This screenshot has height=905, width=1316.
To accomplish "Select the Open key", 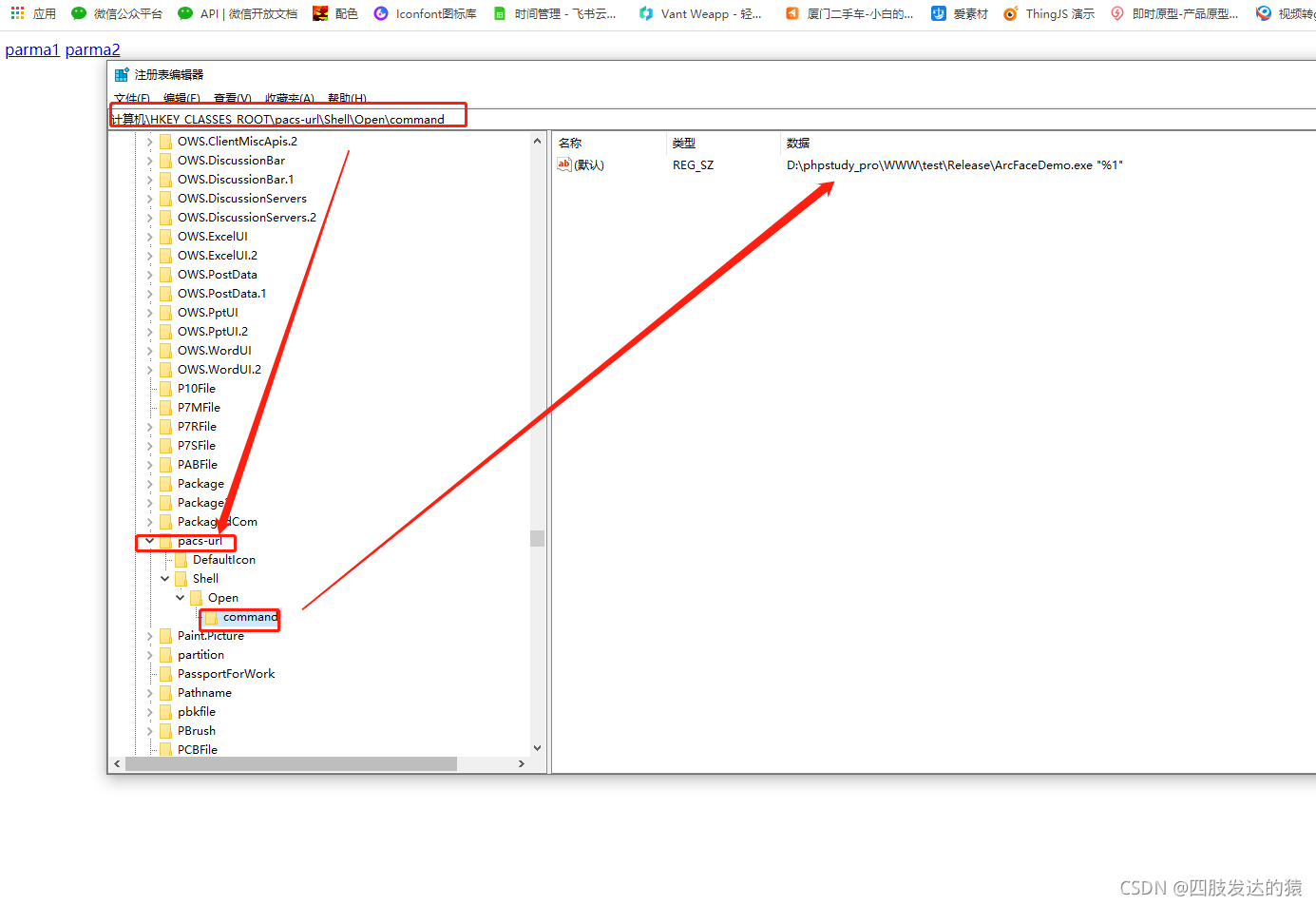I will [x=223, y=598].
